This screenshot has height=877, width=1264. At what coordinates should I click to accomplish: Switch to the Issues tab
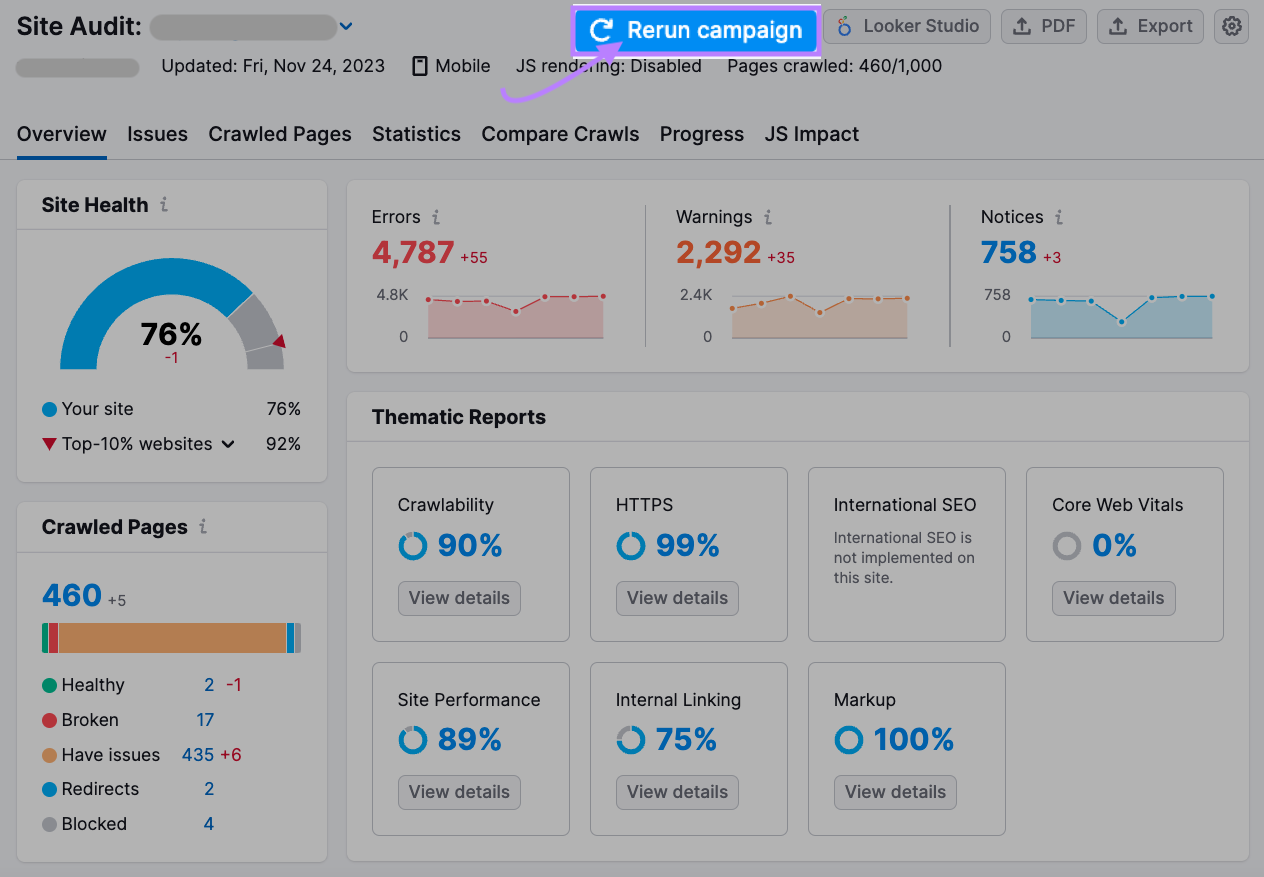pos(157,133)
